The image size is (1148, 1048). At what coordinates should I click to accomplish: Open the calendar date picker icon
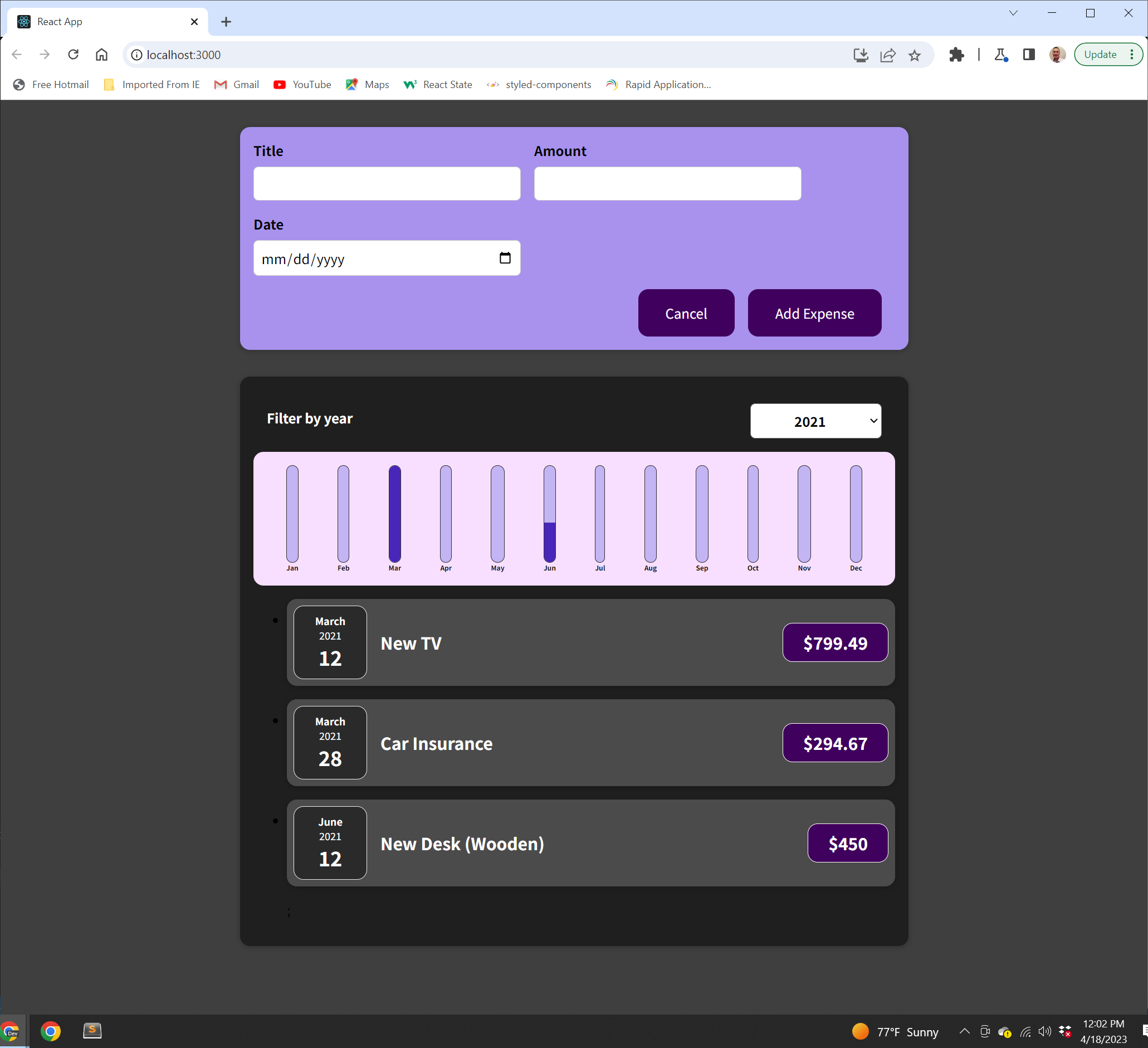pos(505,258)
